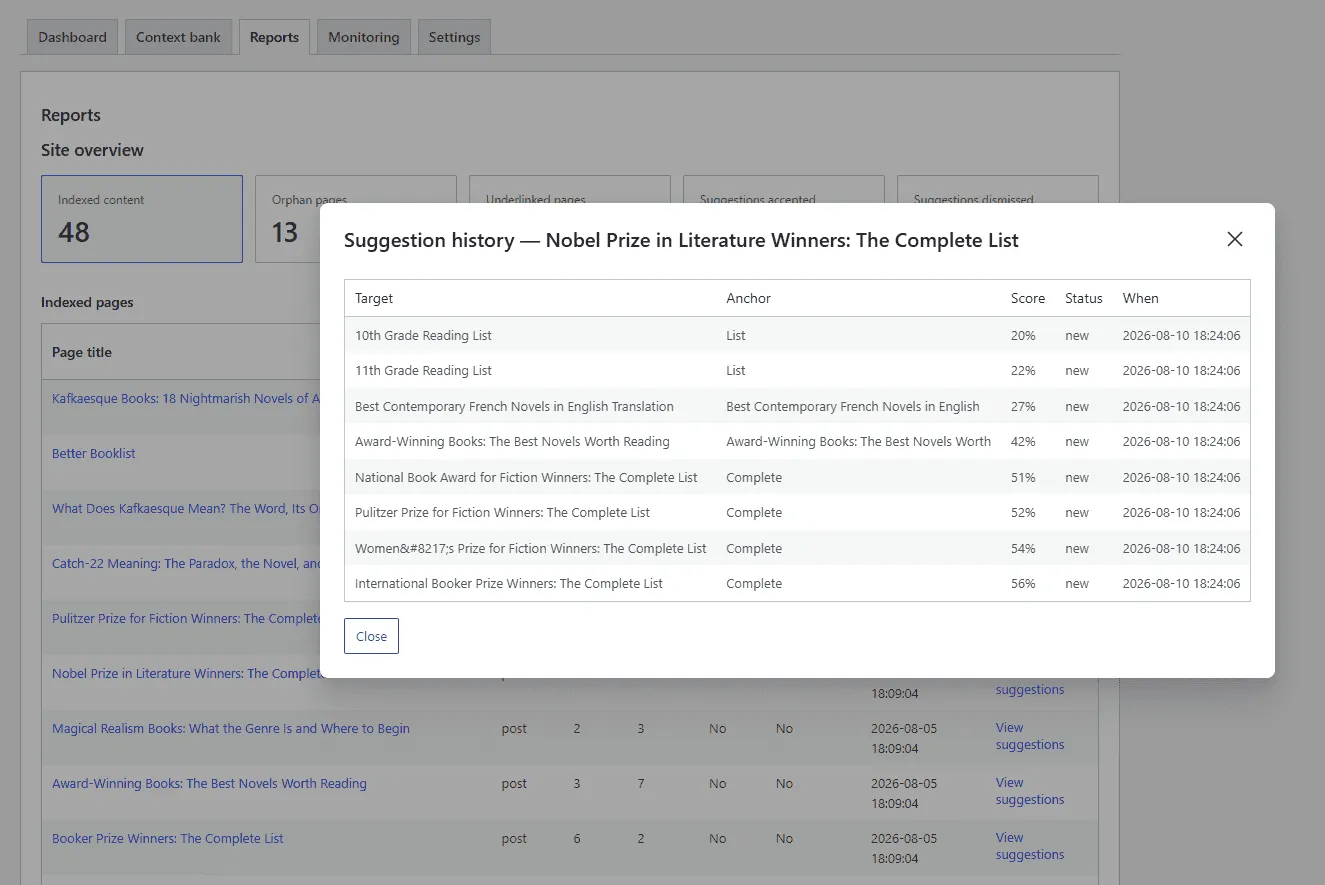The width and height of the screenshot is (1325, 885).
Task: Click the 22% score cell
Action: pos(1023,370)
